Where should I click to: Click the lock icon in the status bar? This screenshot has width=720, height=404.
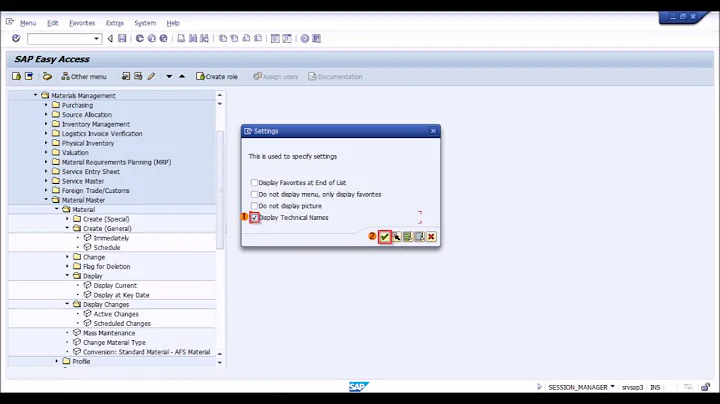tap(705, 387)
